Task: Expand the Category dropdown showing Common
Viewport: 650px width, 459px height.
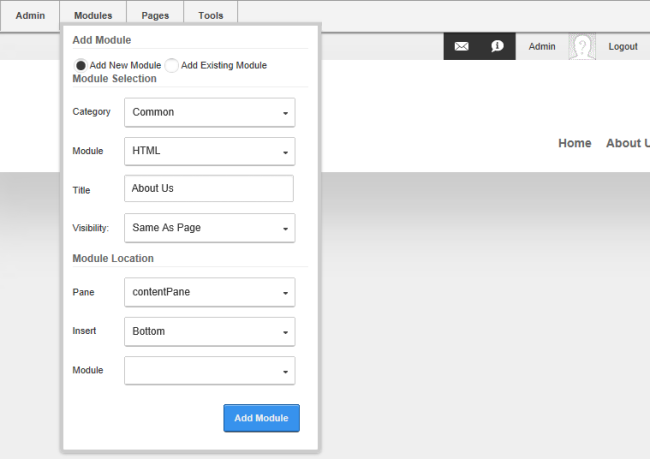Action: coord(210,112)
